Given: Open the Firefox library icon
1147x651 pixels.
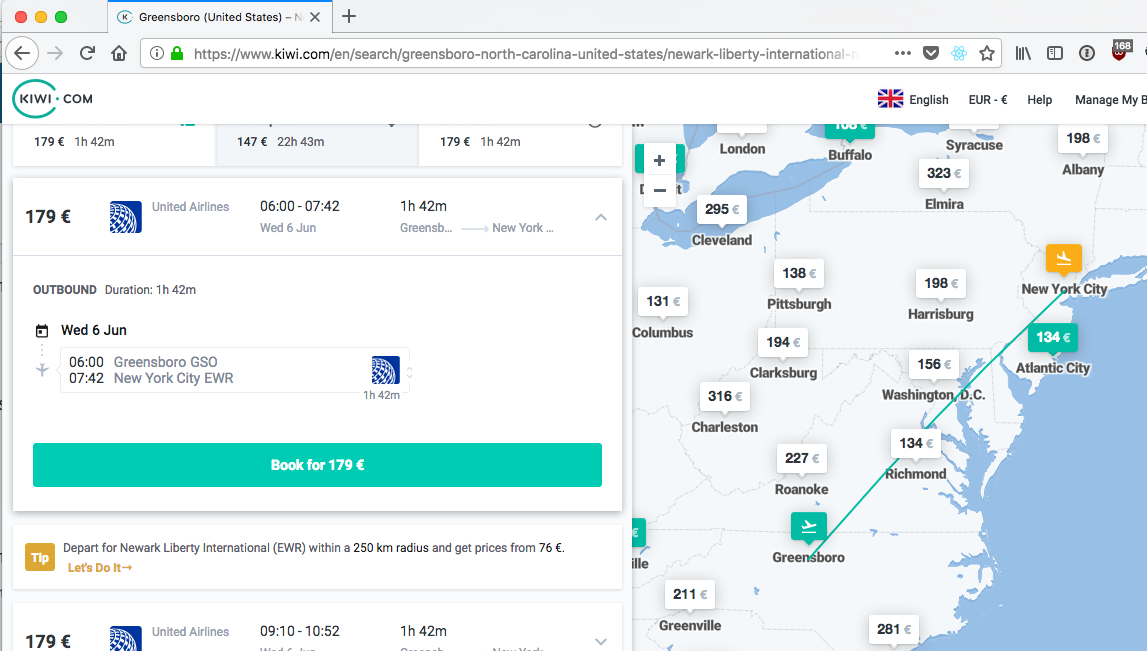Looking at the screenshot, I should pos(1023,53).
